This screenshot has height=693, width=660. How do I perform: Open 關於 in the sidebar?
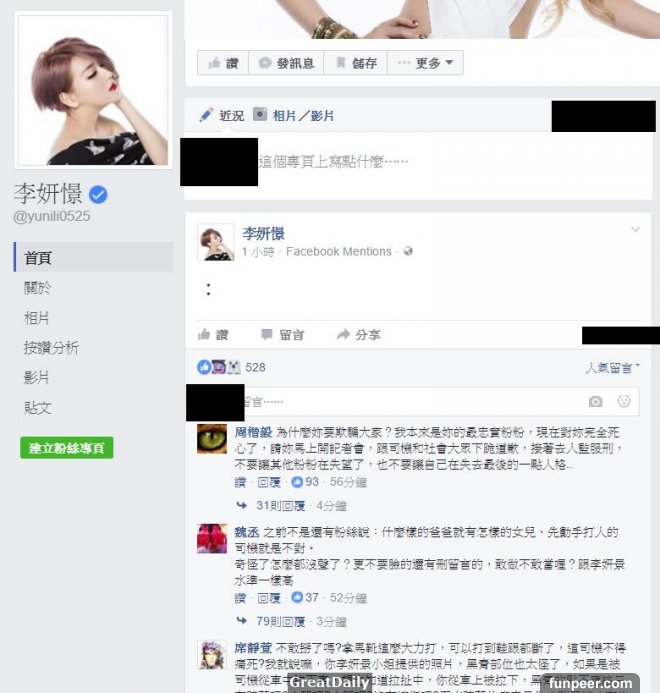(38, 288)
